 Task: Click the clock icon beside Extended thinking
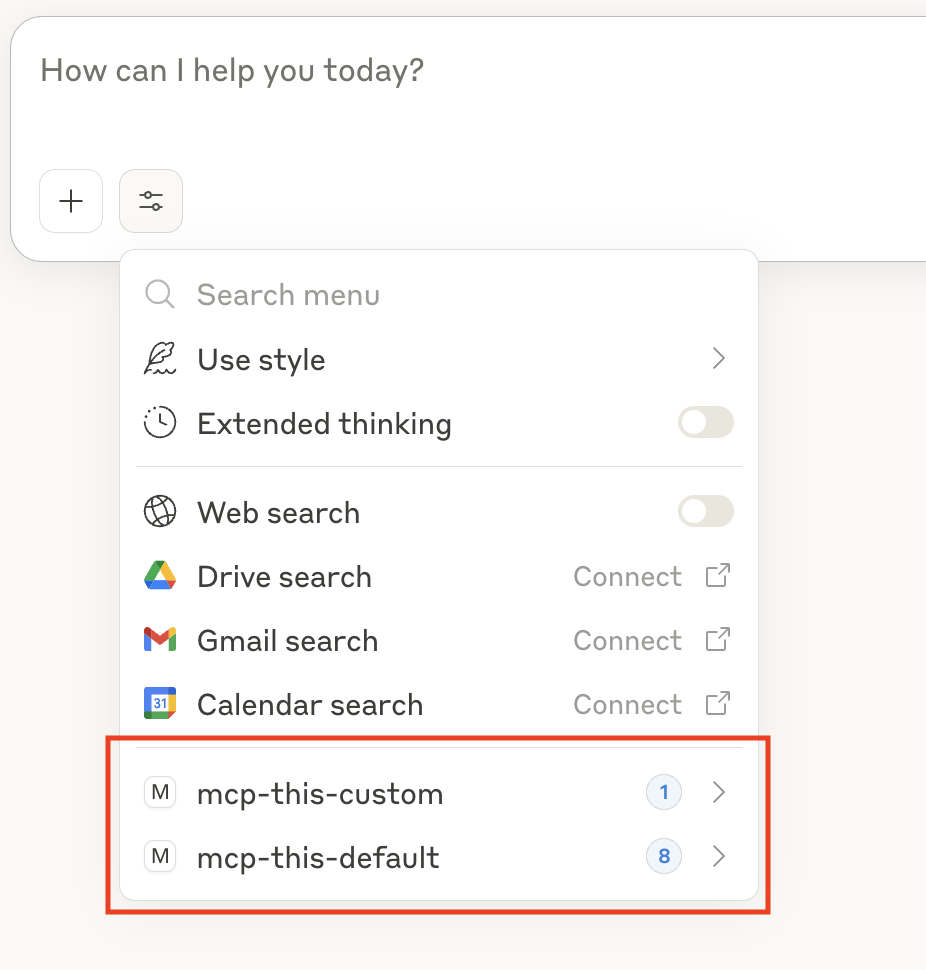click(x=160, y=423)
